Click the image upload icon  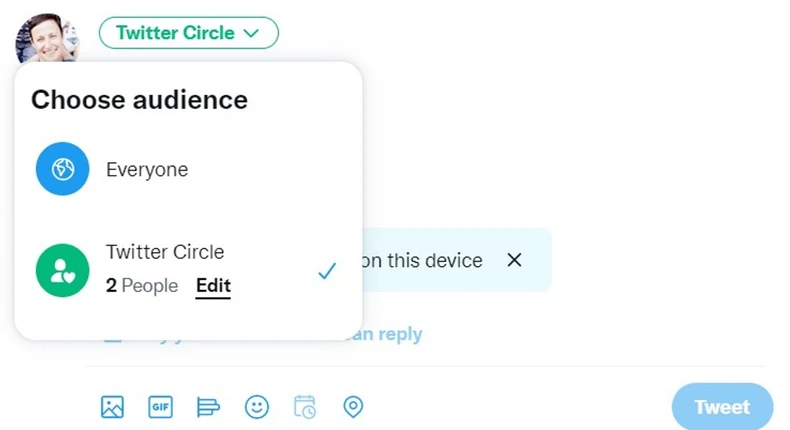pos(112,407)
